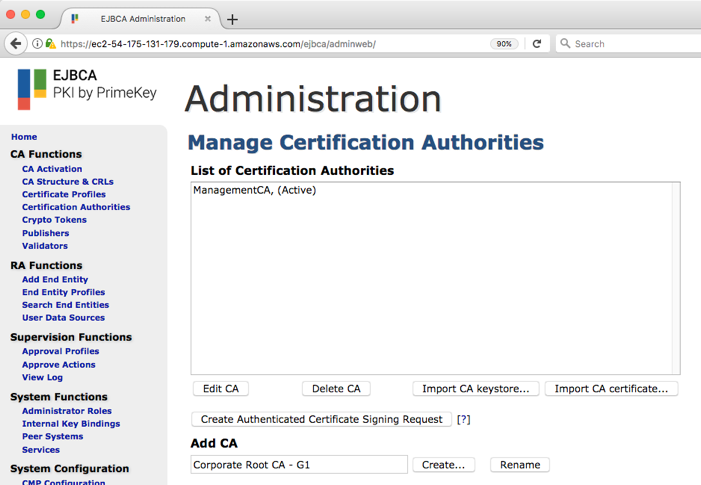
Task: Click the site security padlock icon
Action: [50, 44]
